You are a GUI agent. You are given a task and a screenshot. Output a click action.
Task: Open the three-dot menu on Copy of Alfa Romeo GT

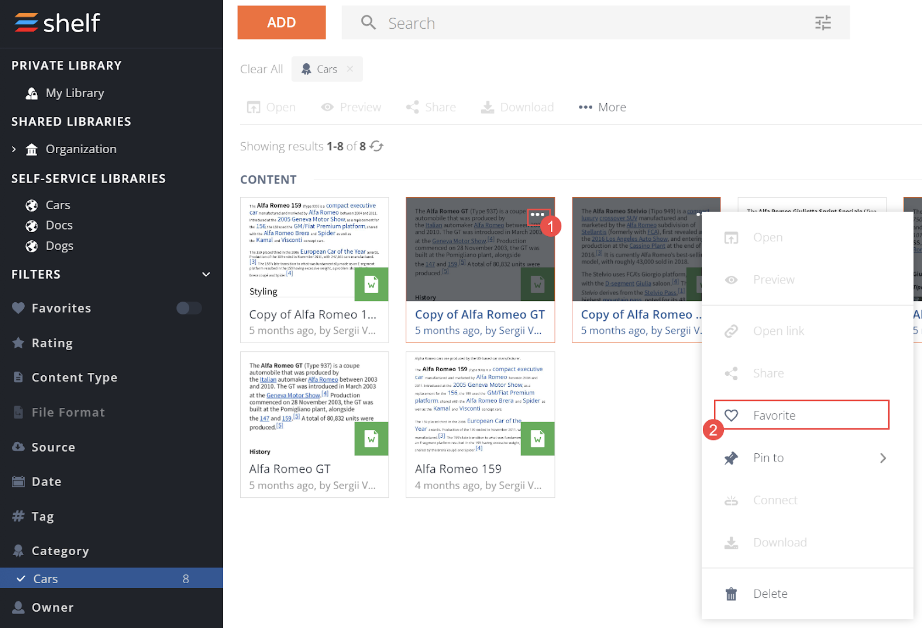[537, 214]
